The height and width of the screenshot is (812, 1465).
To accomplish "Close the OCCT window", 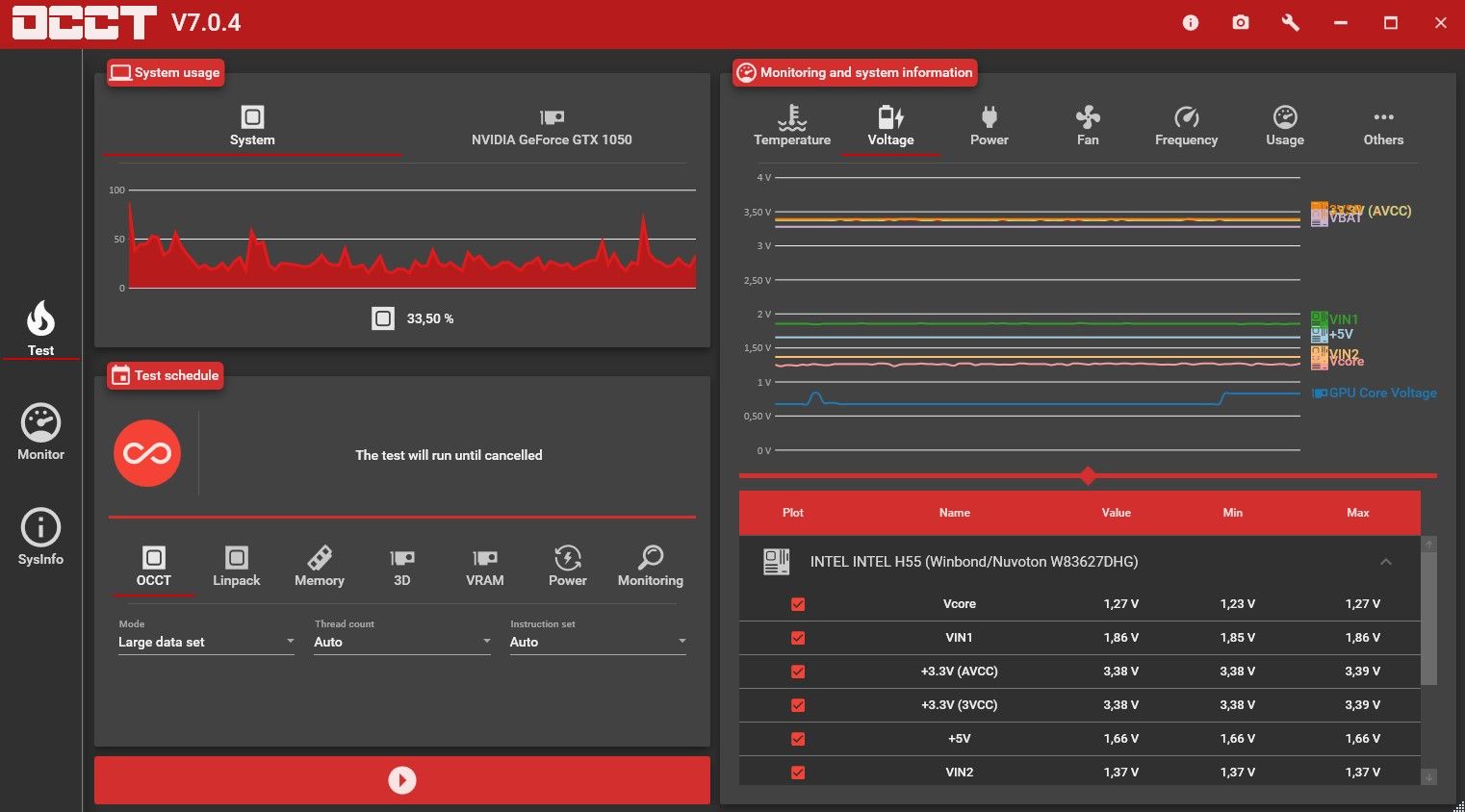I will click(x=1441, y=23).
